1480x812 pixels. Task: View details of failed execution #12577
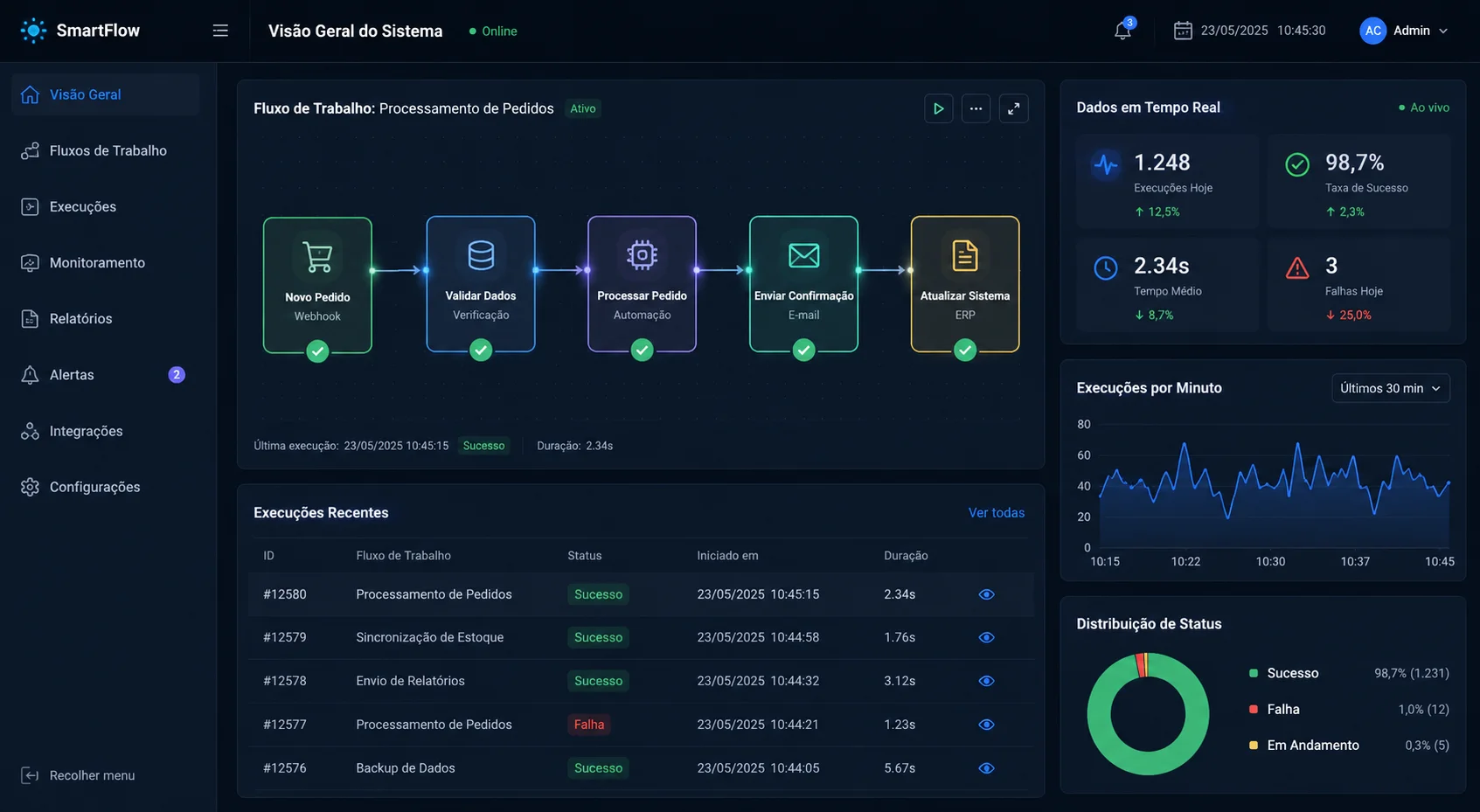tap(986, 725)
